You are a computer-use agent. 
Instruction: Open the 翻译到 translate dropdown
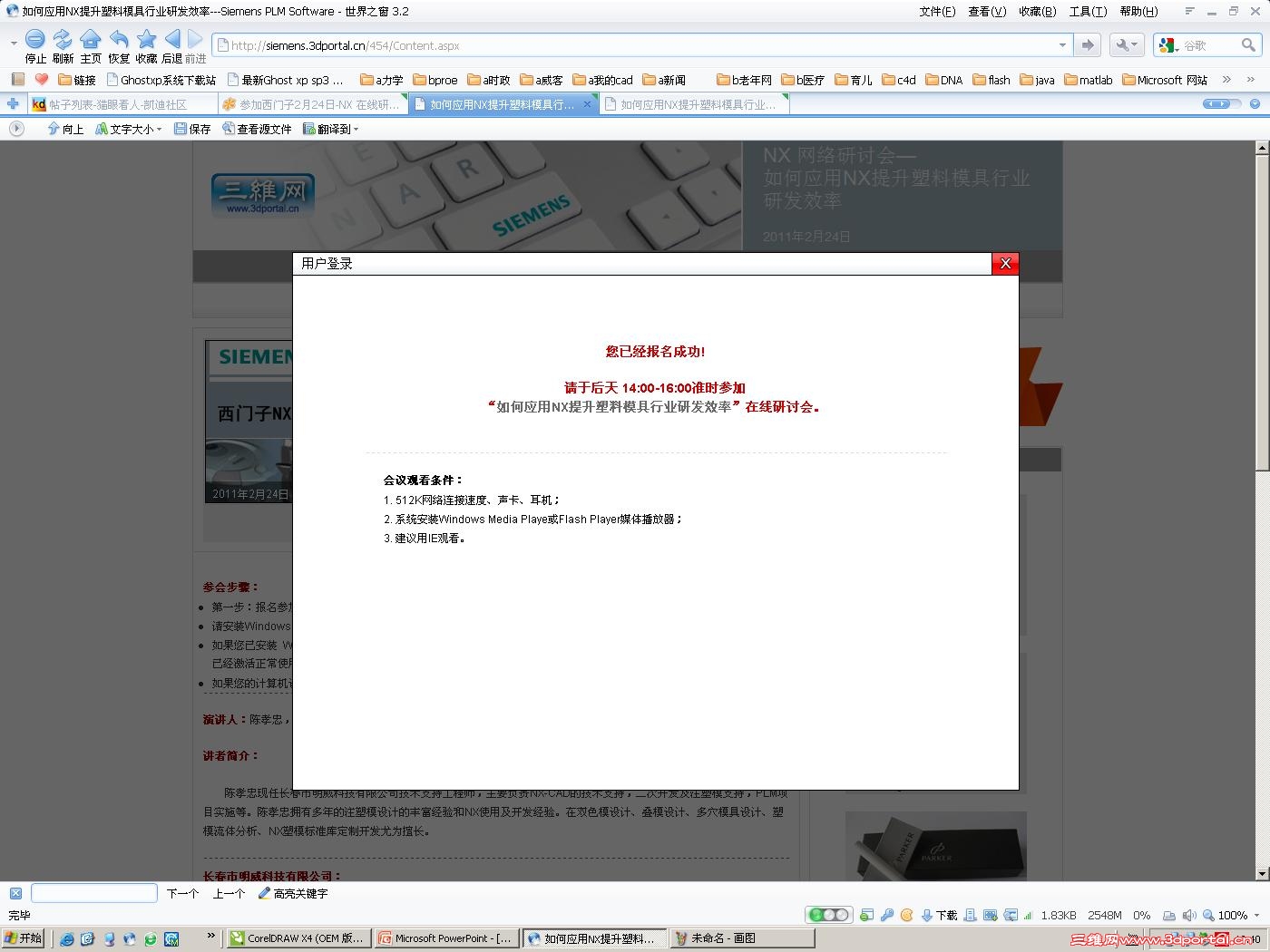[x=331, y=129]
